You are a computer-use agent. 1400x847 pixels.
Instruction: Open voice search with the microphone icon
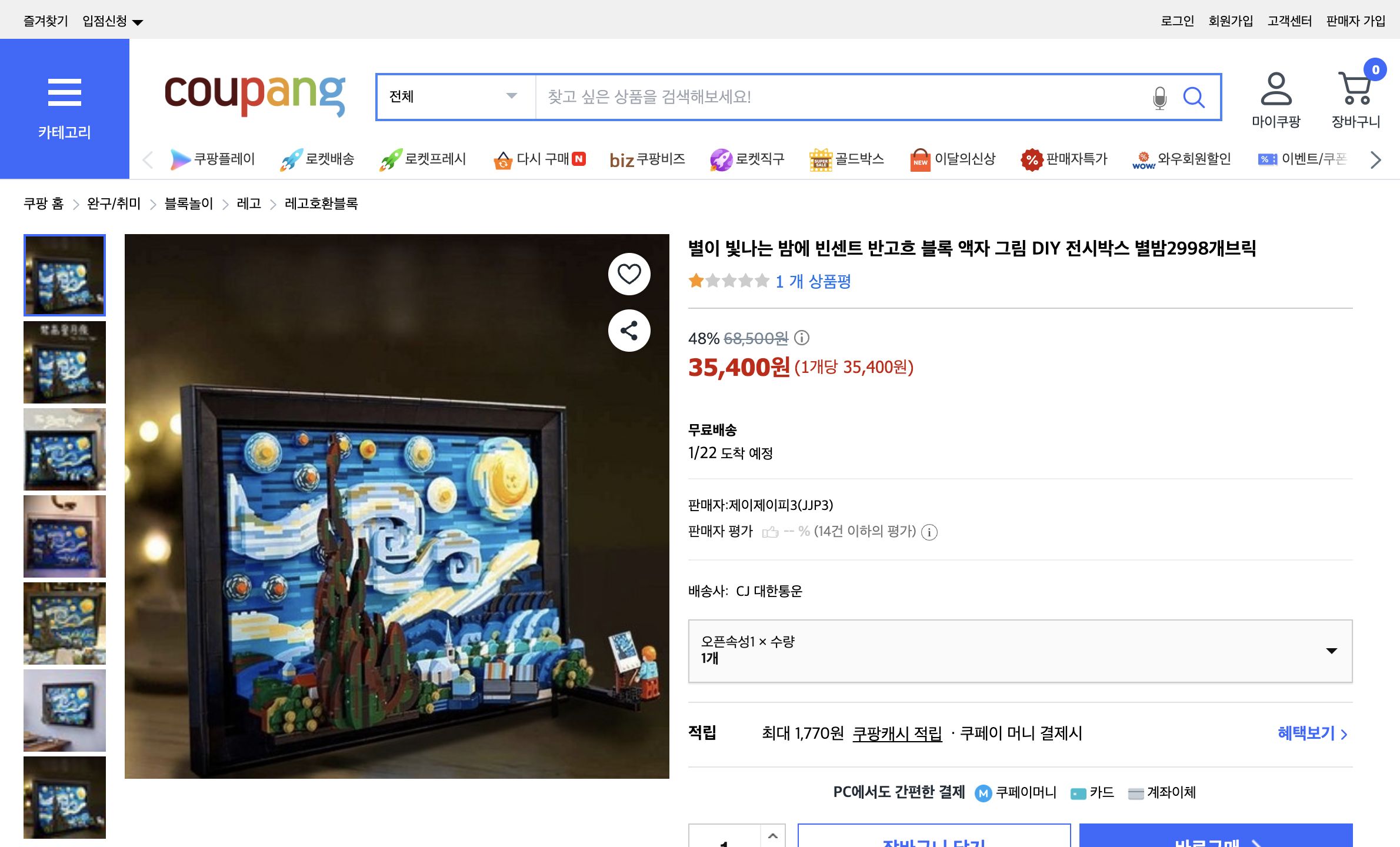click(x=1160, y=97)
